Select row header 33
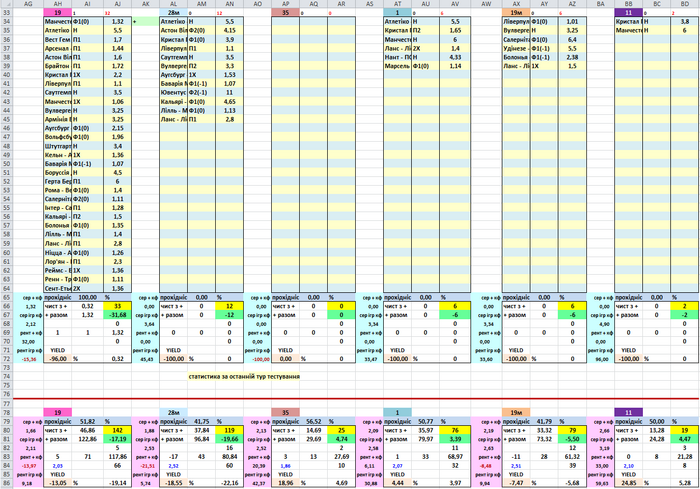The height and width of the screenshot is (489, 700). click(x=6, y=13)
